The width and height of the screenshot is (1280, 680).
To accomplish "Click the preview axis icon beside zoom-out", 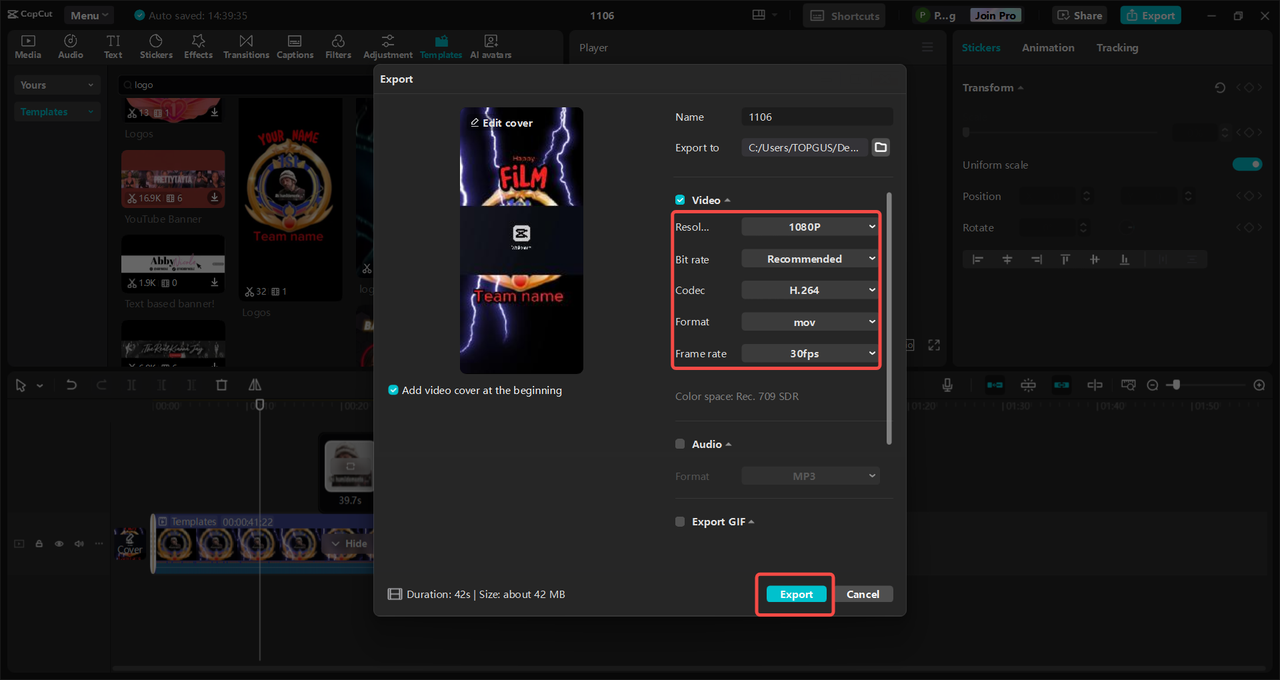I will pyautogui.click(x=1128, y=385).
